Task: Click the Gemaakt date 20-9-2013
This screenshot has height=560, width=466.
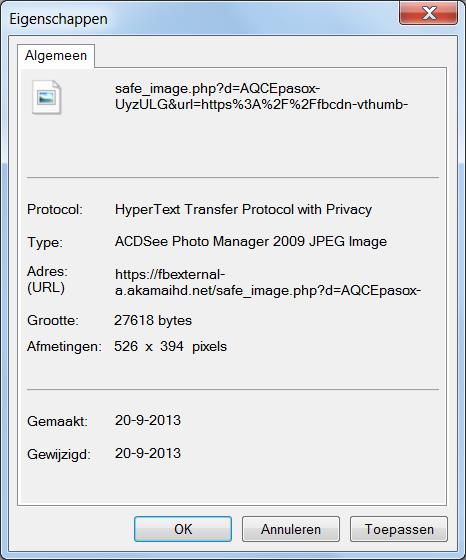Action: (148, 420)
